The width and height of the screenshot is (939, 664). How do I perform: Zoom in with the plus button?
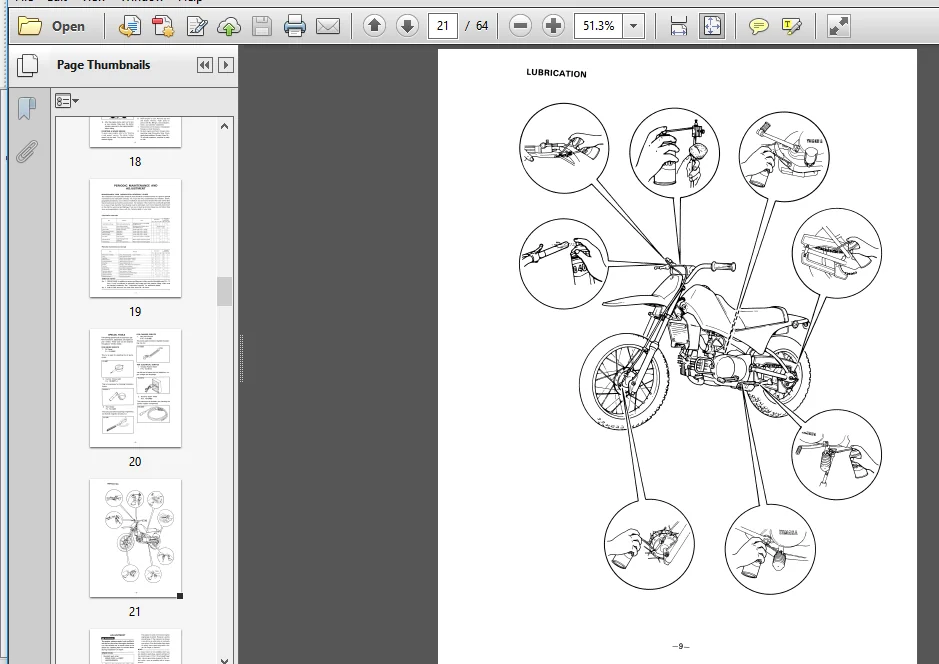pos(553,26)
